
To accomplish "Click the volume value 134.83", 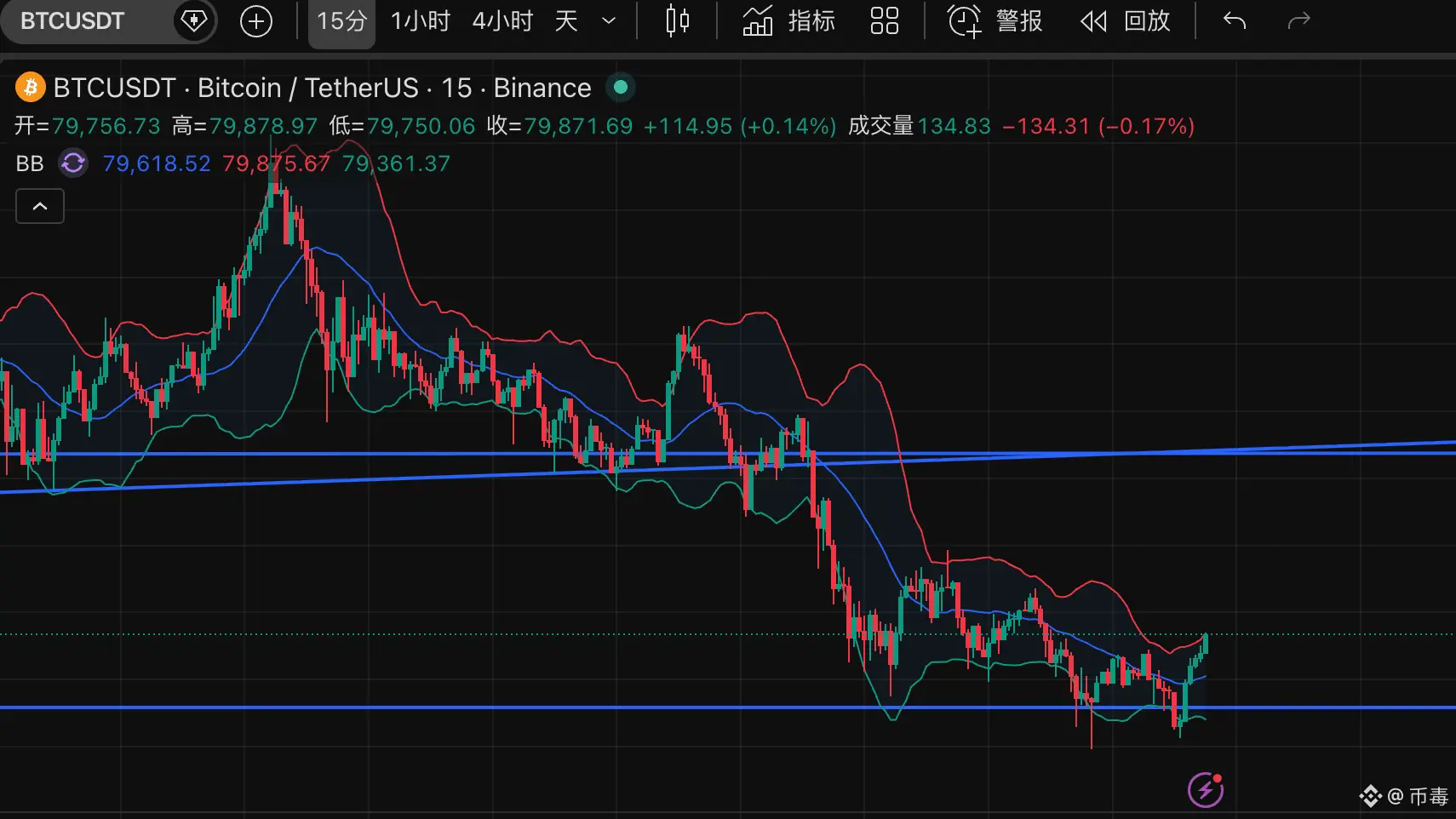I will click(x=954, y=126).
